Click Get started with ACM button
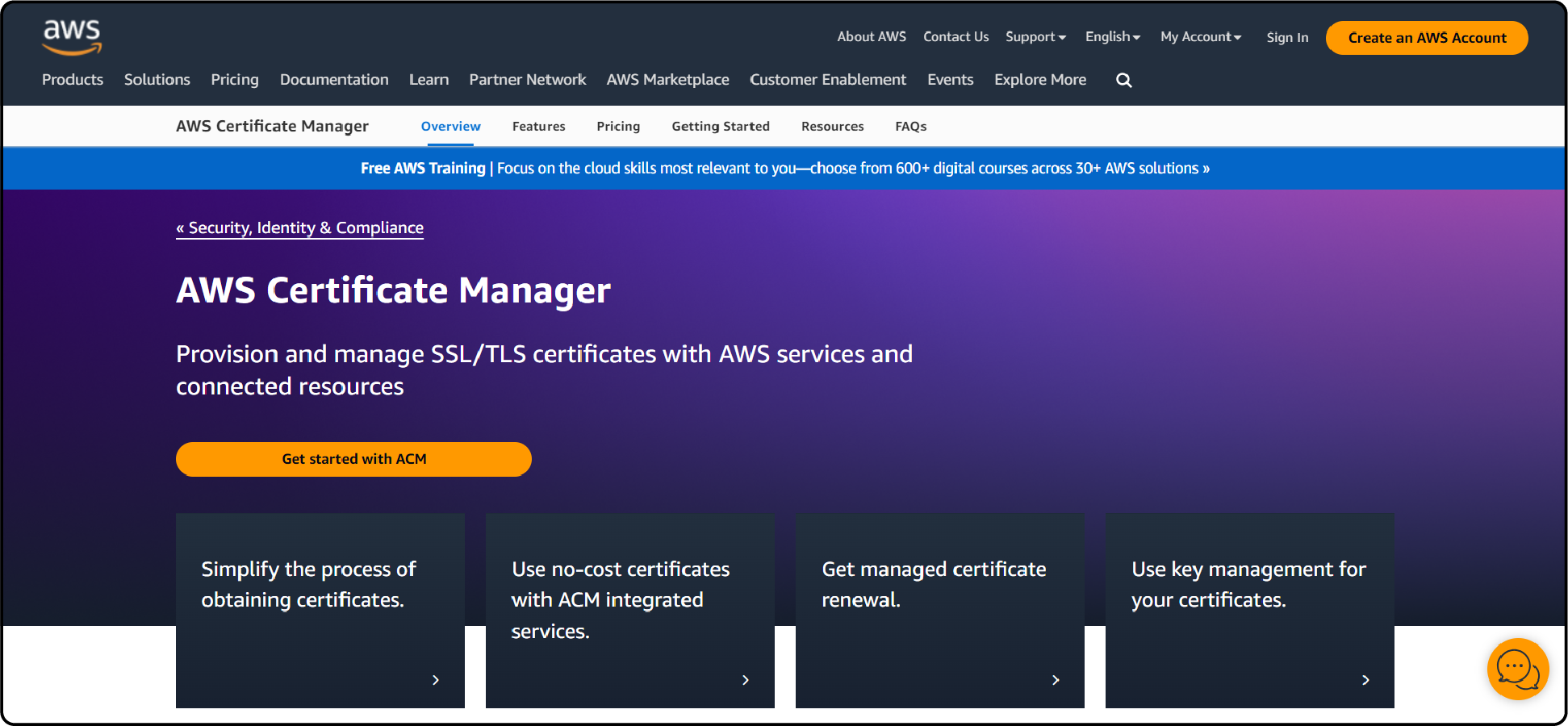 pyautogui.click(x=353, y=459)
